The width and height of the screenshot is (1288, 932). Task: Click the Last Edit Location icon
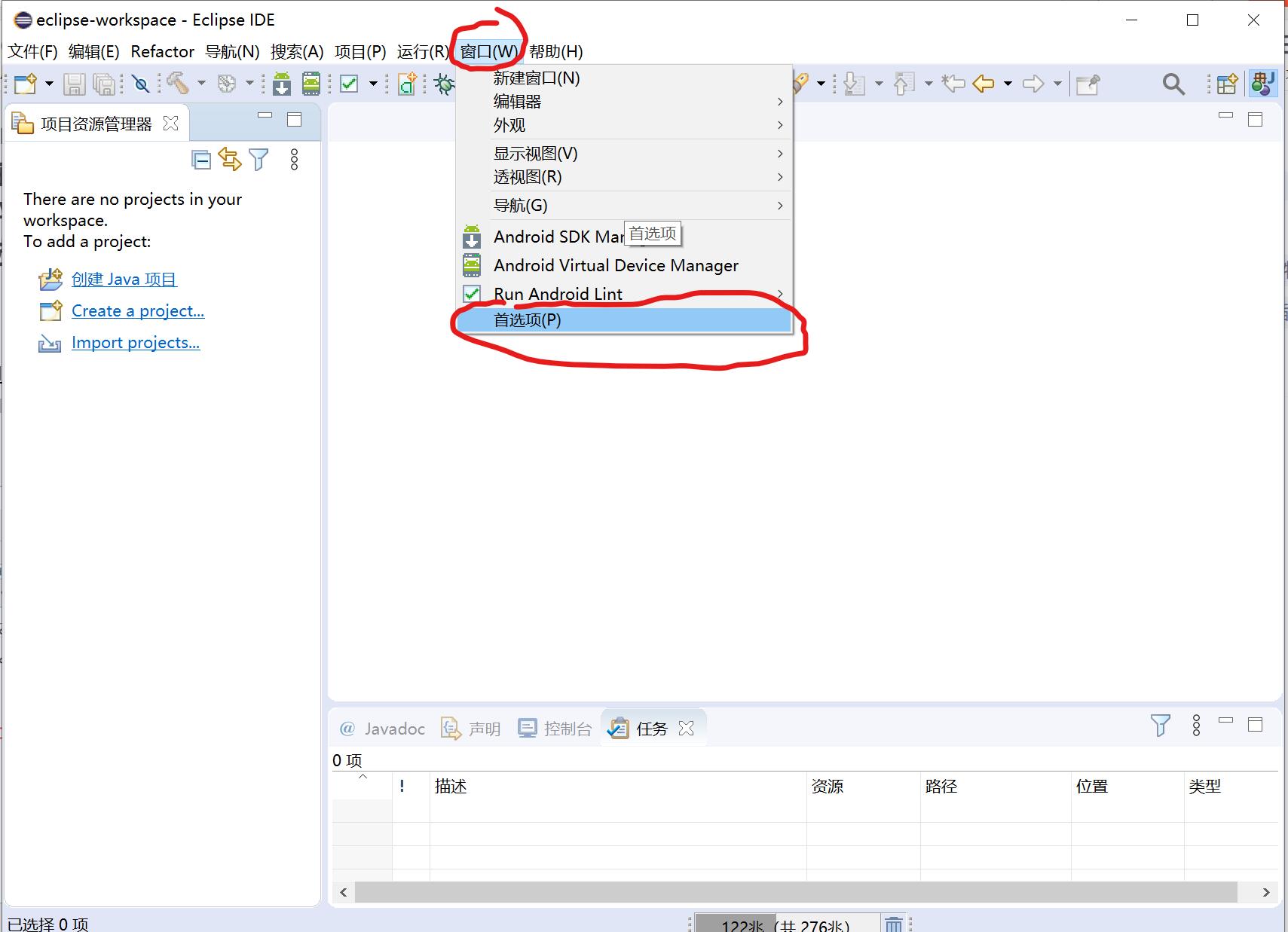(x=953, y=84)
